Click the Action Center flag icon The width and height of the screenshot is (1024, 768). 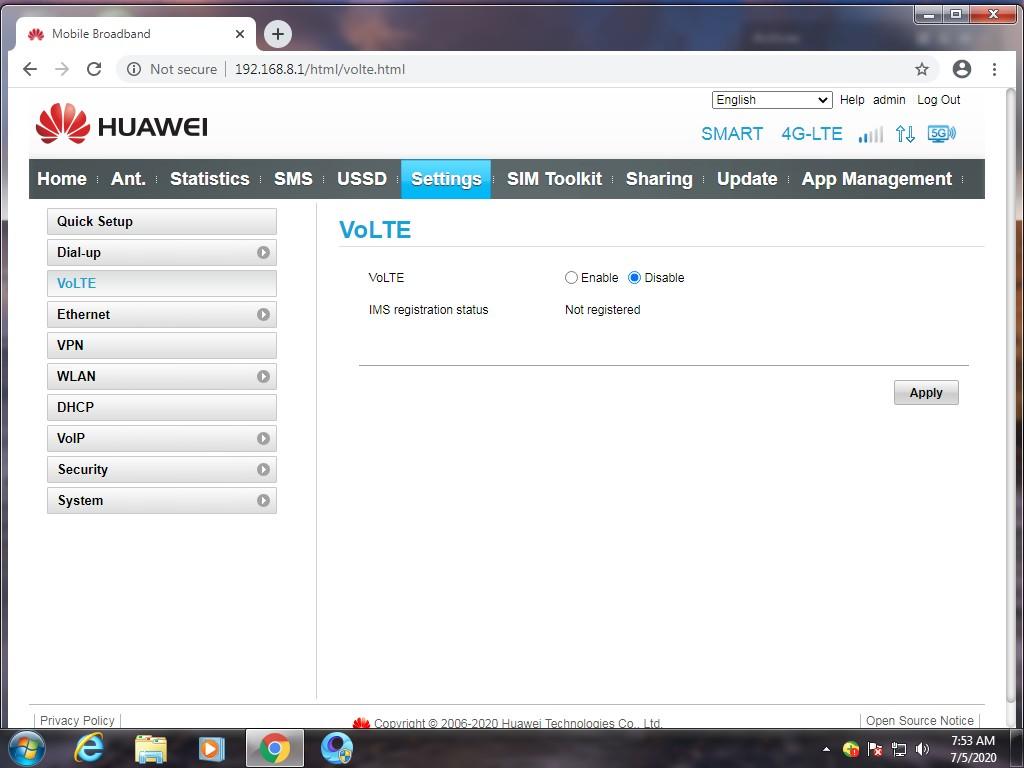coord(875,749)
